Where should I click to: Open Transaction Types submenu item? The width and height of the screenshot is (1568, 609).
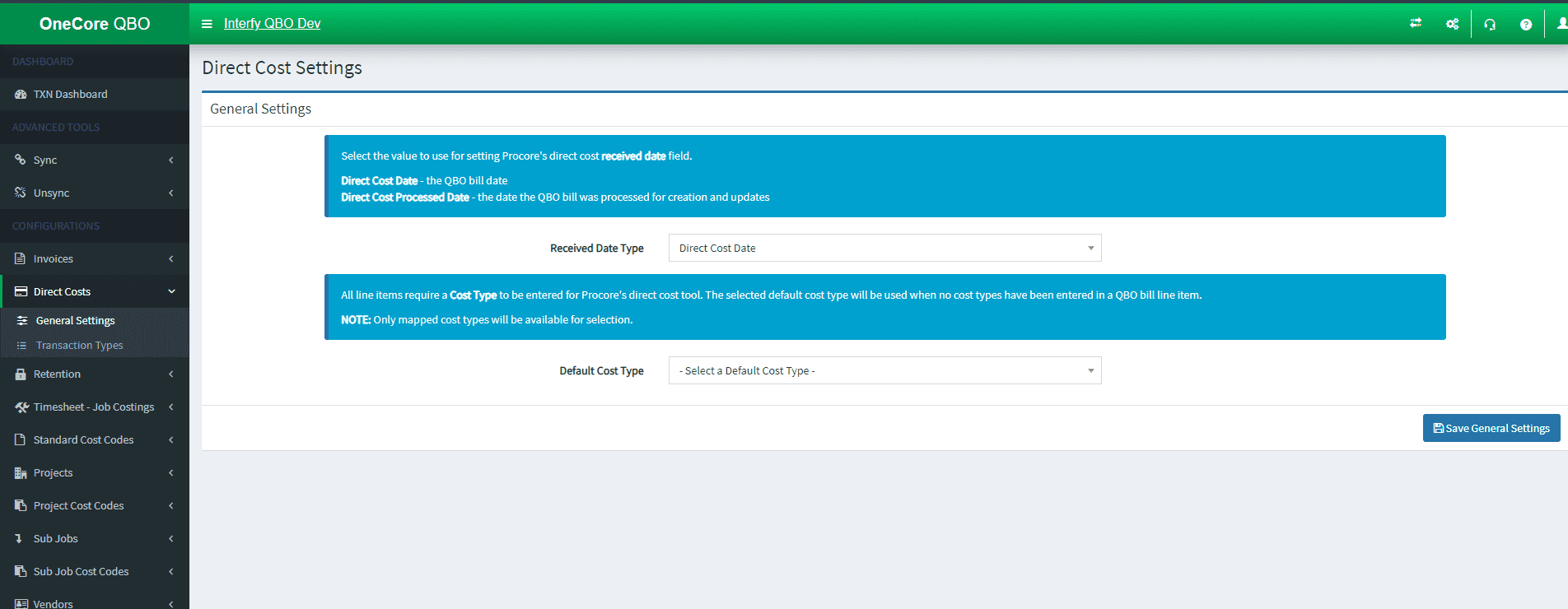[x=79, y=346]
